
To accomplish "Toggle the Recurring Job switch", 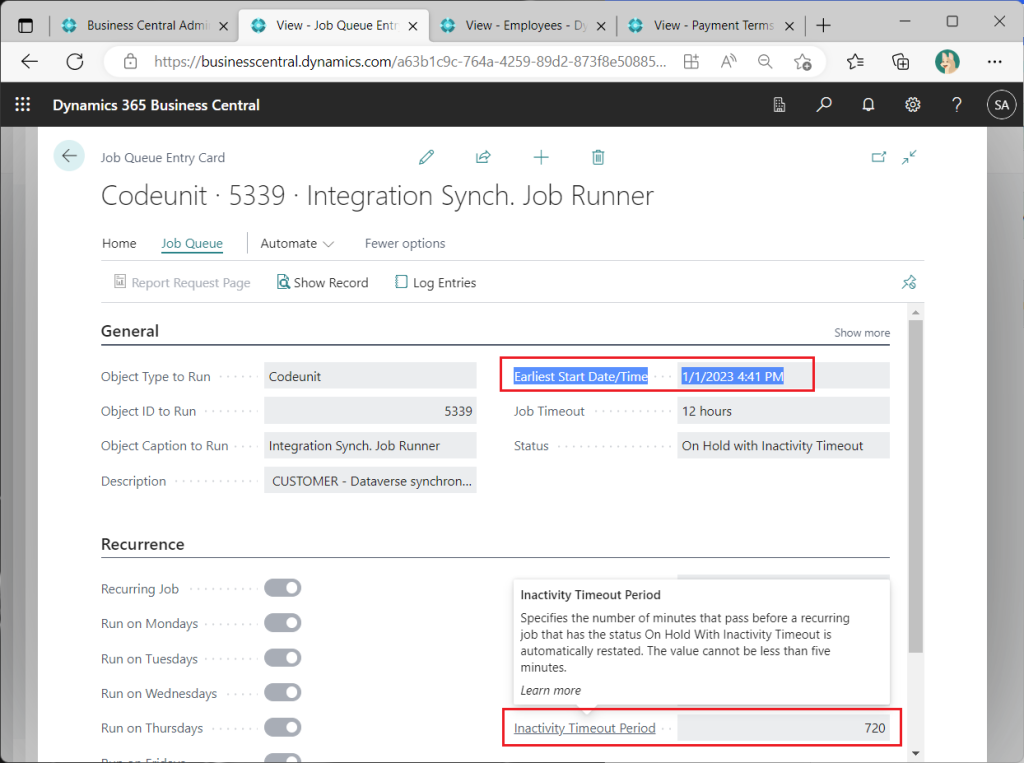I will point(282,588).
